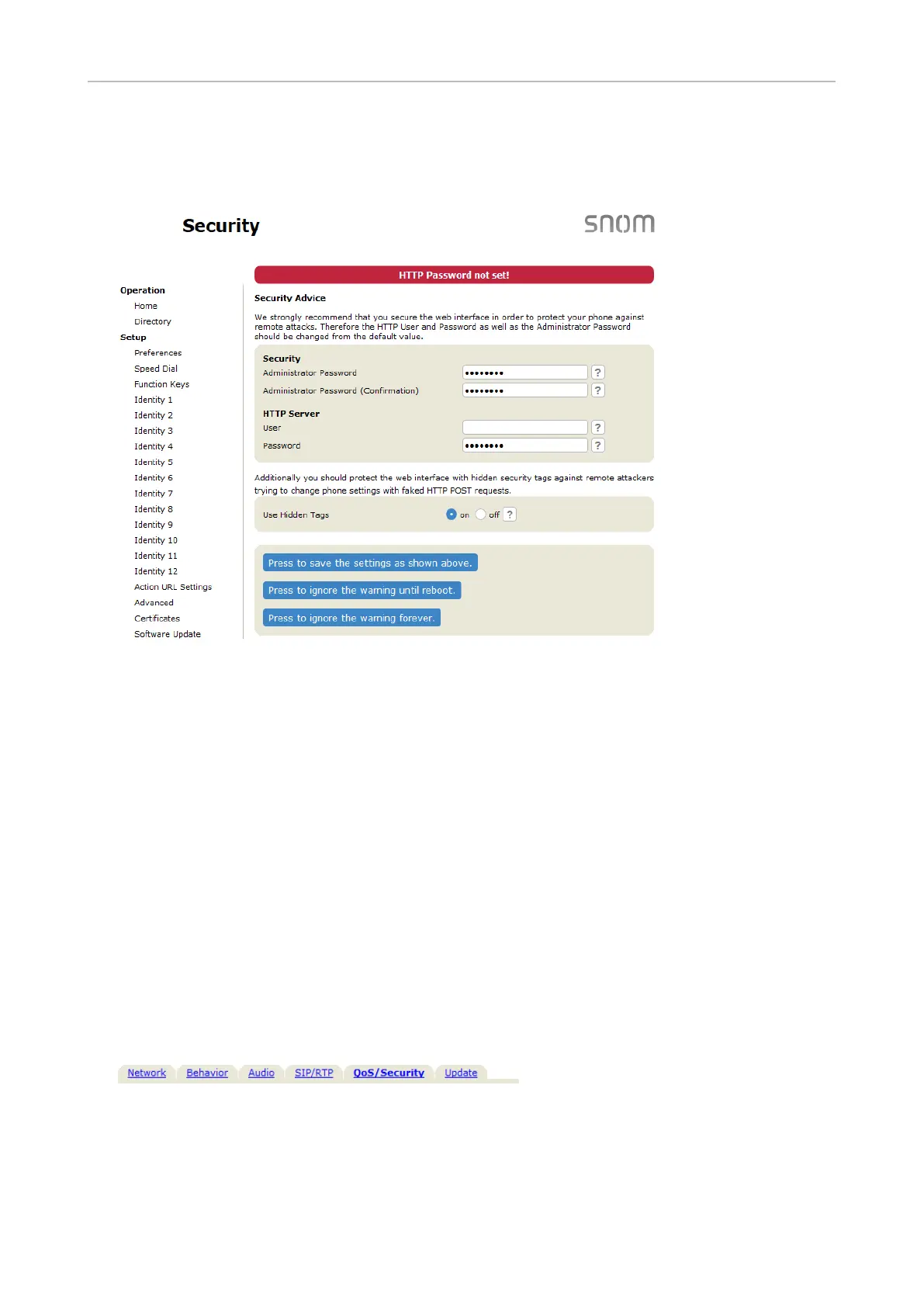This screenshot has width=924, height=1307.
Task: Click the HTTP Server section label
Action: [291, 414]
